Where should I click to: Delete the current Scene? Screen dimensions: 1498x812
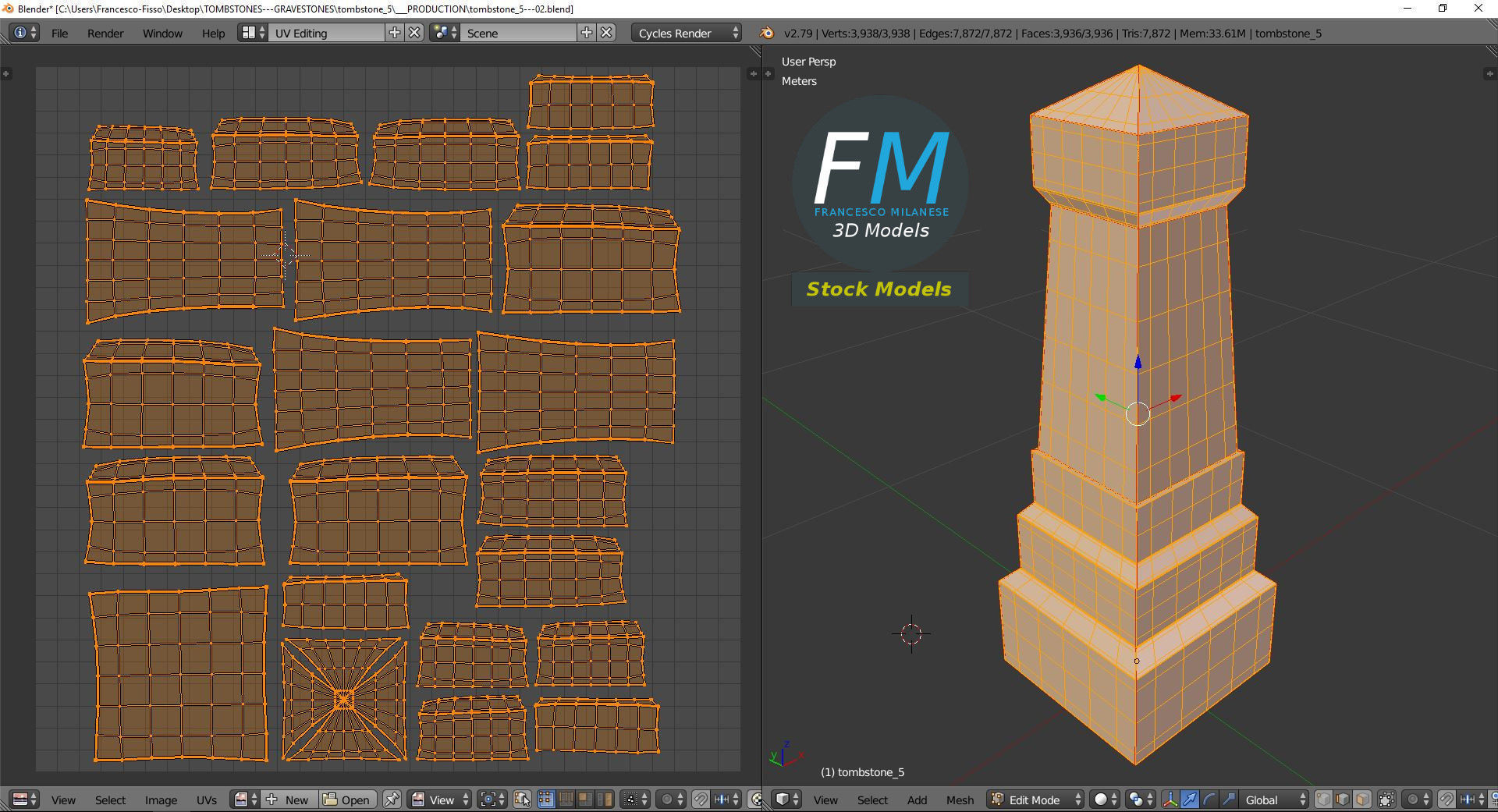[x=606, y=33]
